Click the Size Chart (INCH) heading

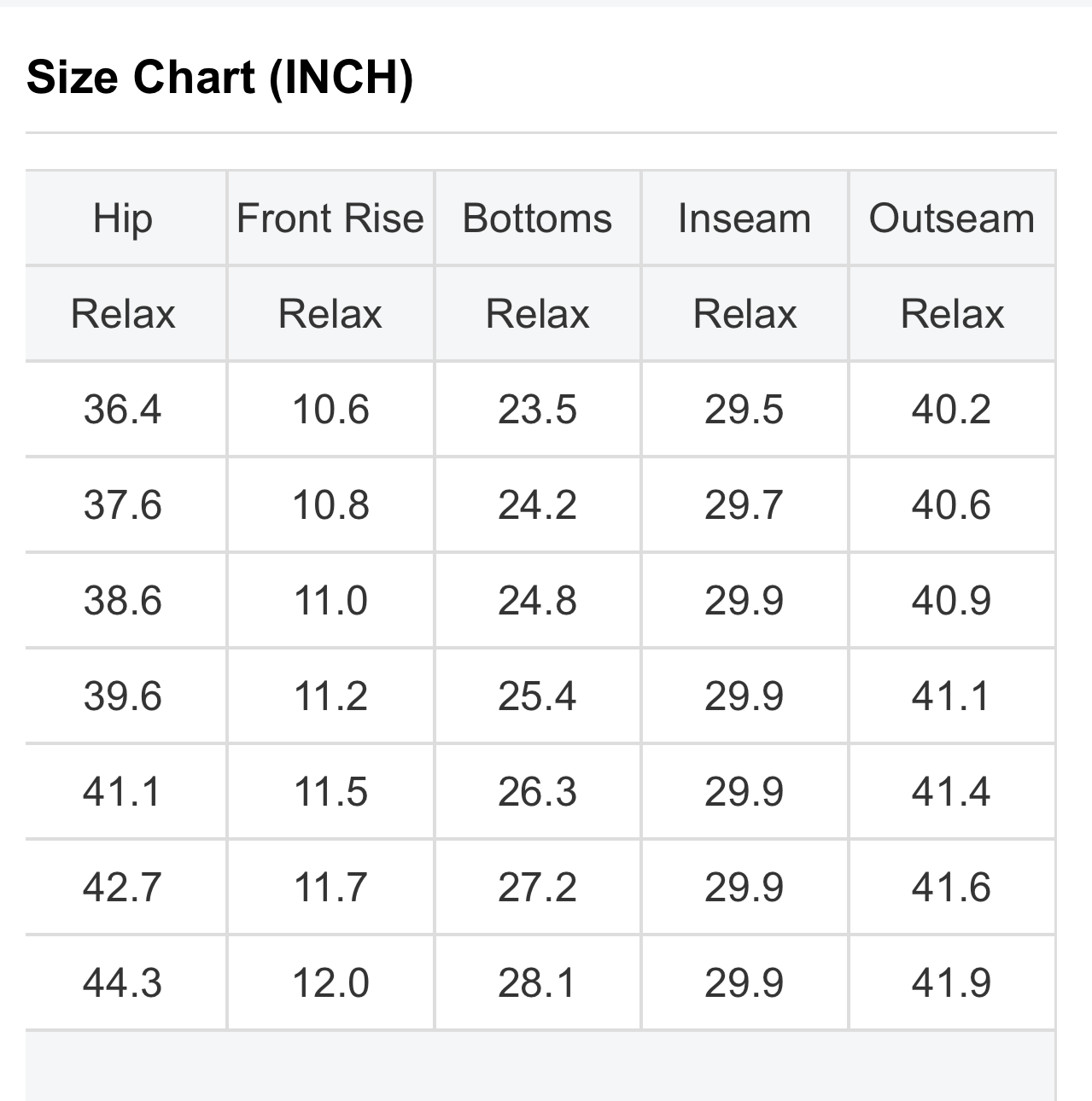tap(219, 78)
